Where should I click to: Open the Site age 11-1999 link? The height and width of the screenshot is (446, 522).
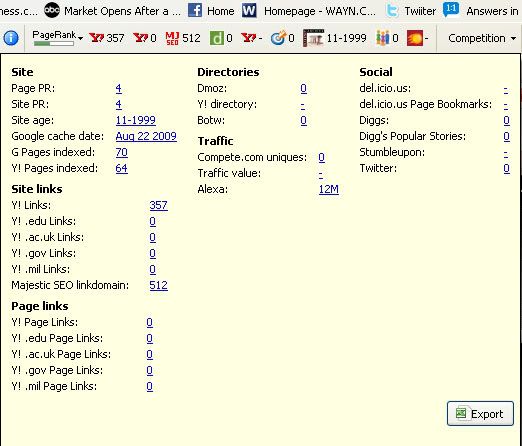[x=136, y=120]
